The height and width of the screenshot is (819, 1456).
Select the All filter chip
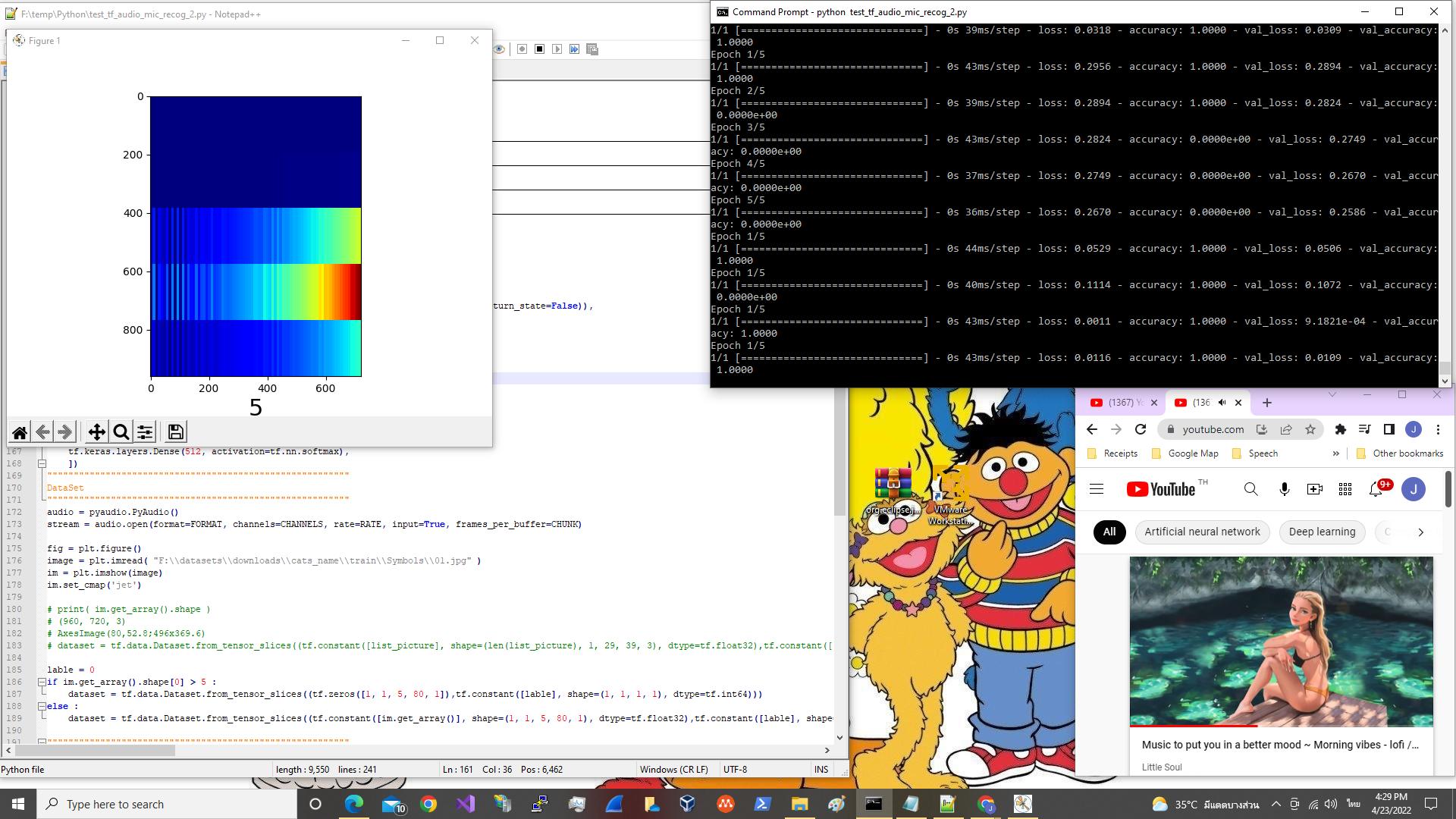(1109, 532)
